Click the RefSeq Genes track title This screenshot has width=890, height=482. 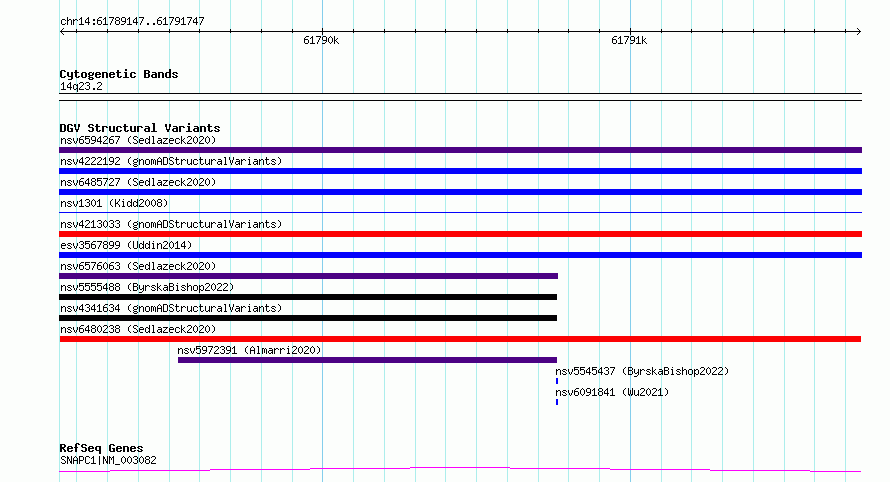pos(101,448)
